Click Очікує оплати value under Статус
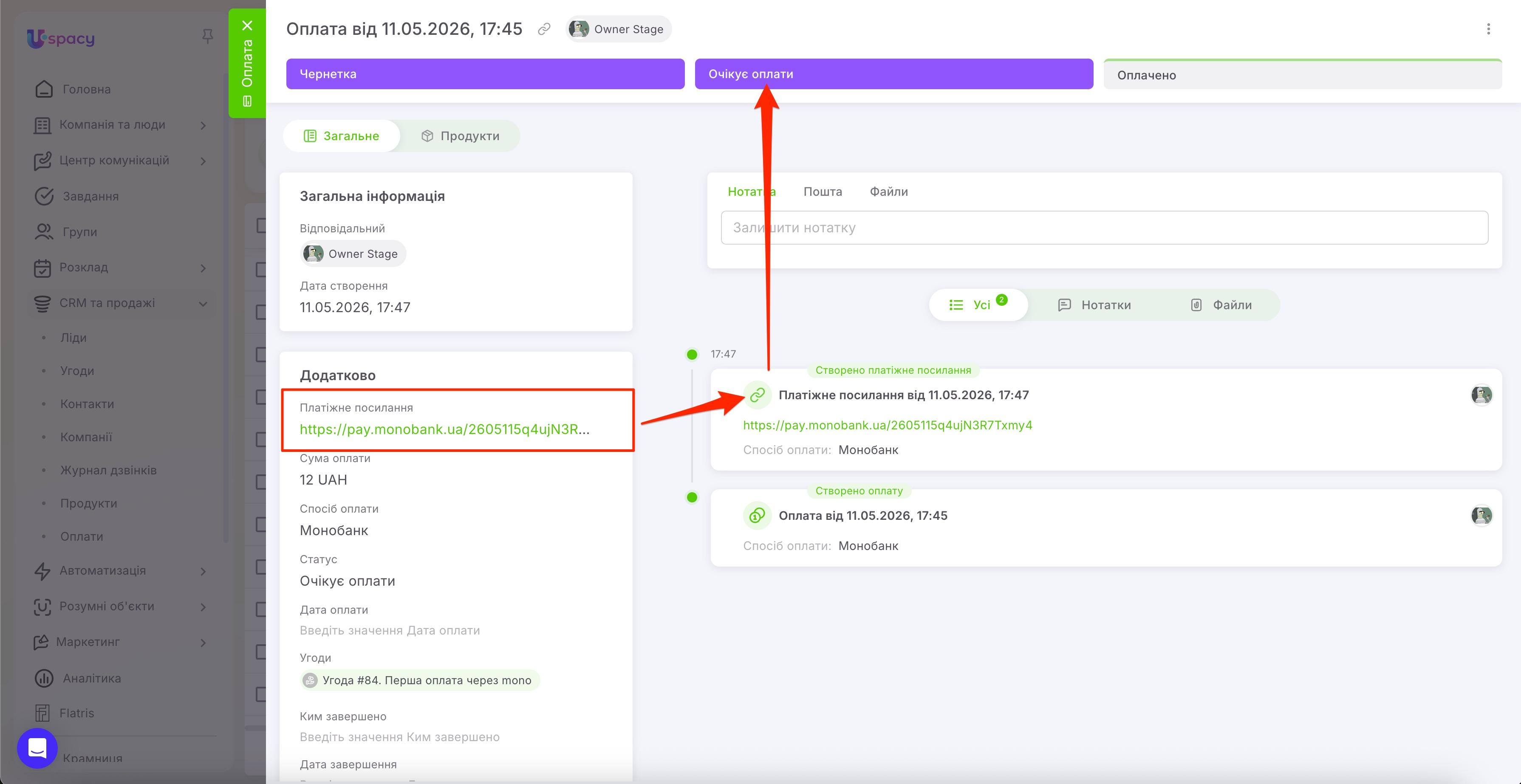The width and height of the screenshot is (1521, 784). [347, 581]
